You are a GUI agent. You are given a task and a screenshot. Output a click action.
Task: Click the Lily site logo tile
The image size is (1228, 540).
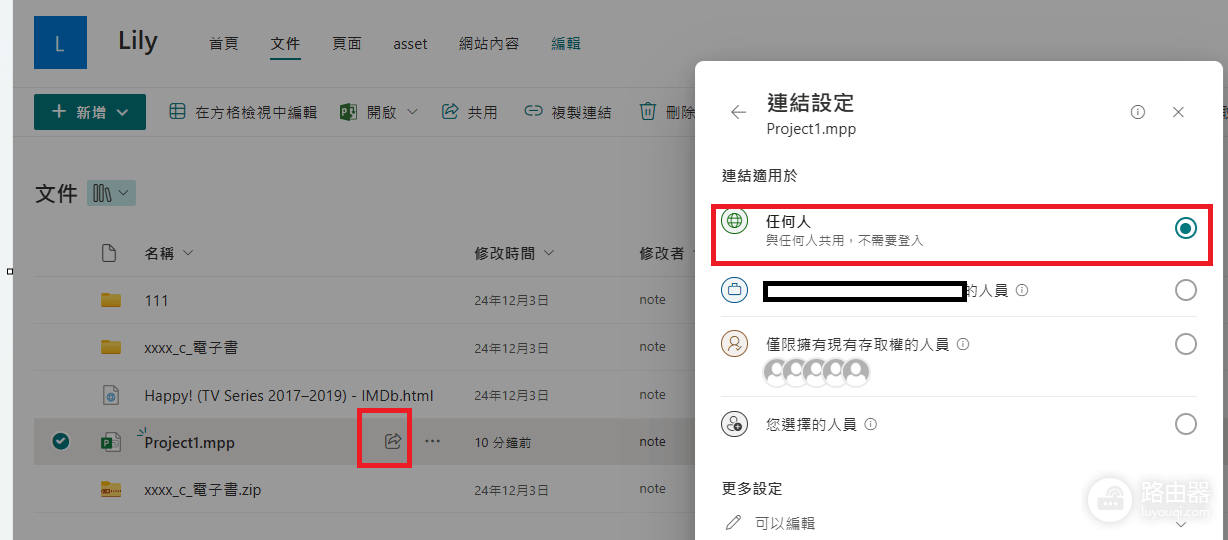pos(60,43)
